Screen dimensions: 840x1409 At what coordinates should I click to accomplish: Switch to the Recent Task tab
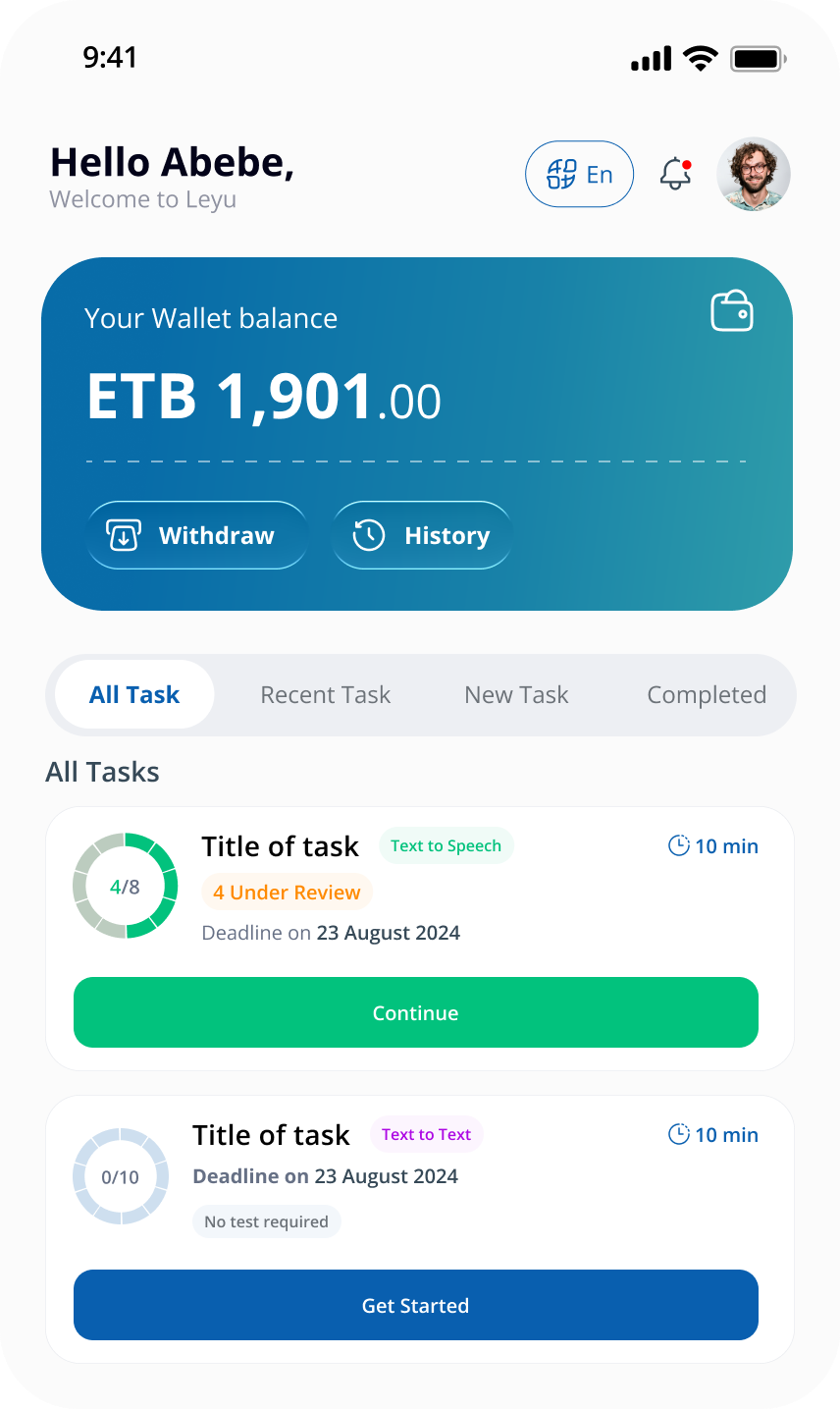(325, 695)
